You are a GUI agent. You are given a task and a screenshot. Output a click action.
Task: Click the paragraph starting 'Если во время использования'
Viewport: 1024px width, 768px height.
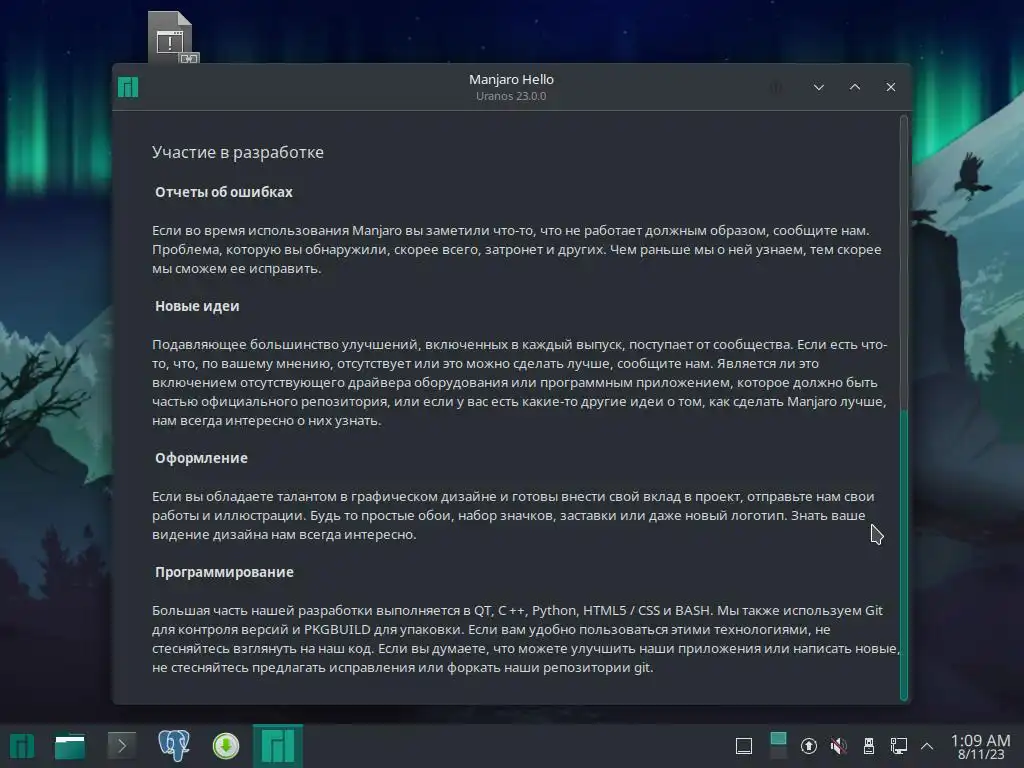coord(517,249)
